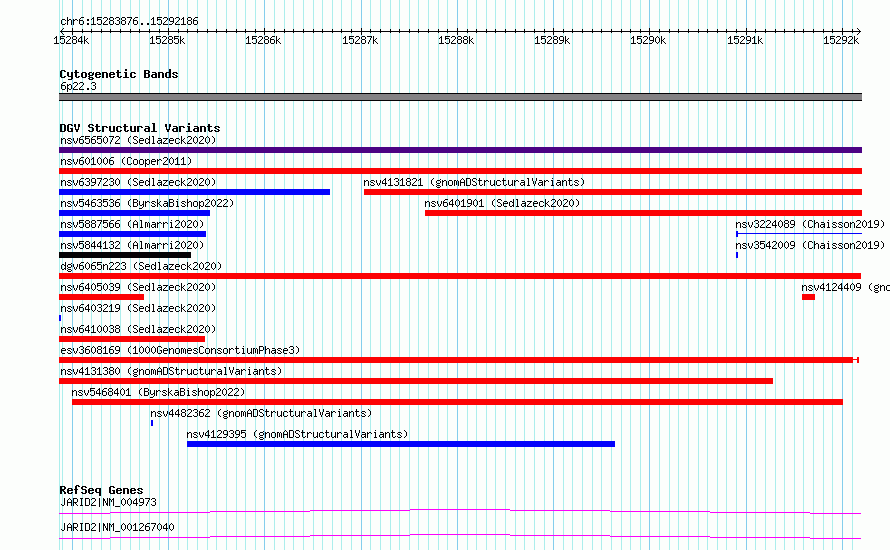Select the thin blue nsv3224089 variant line
This screenshot has width=890, height=550.
[x=799, y=234]
